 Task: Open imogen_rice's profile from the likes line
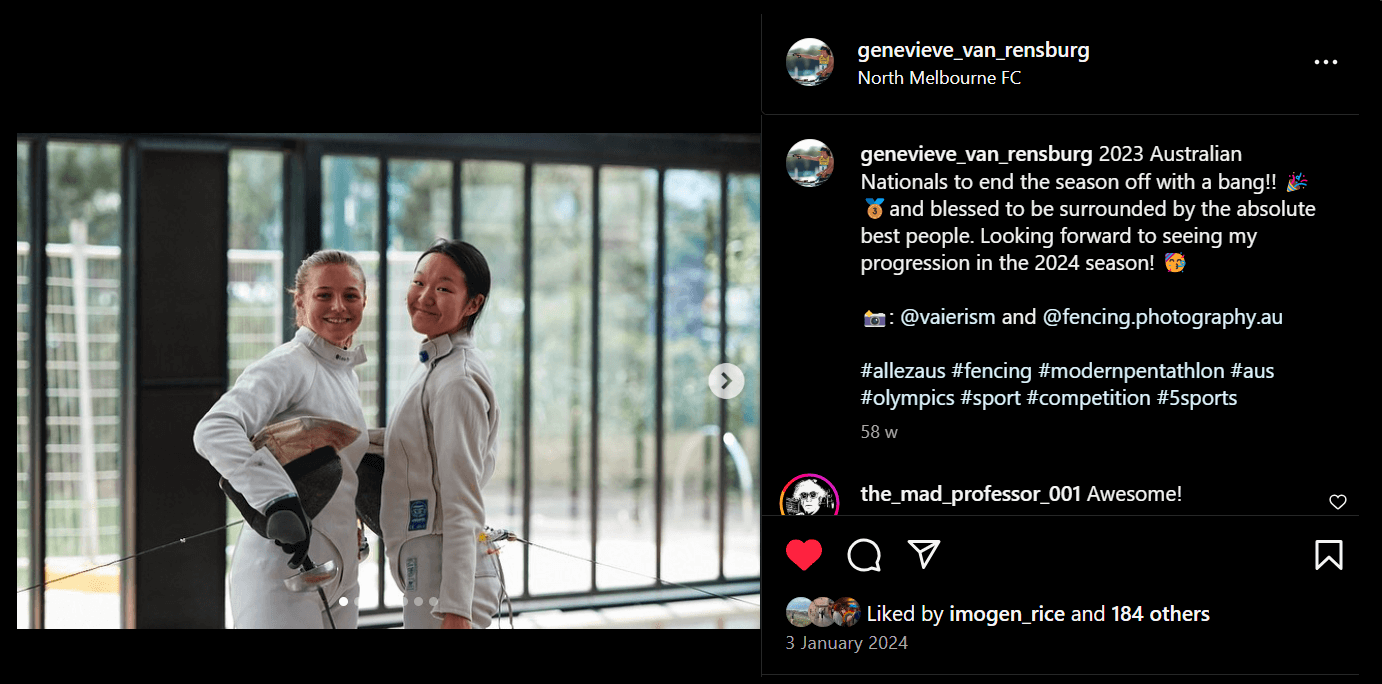pyautogui.click(x=1007, y=614)
